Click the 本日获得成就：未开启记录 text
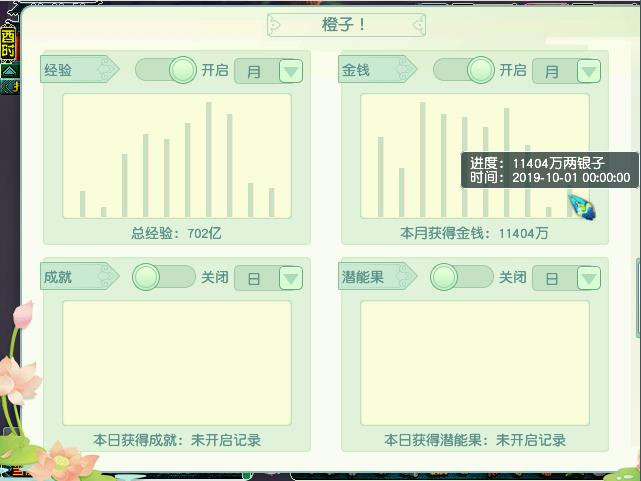This screenshot has height=481, width=641. click(x=177, y=440)
